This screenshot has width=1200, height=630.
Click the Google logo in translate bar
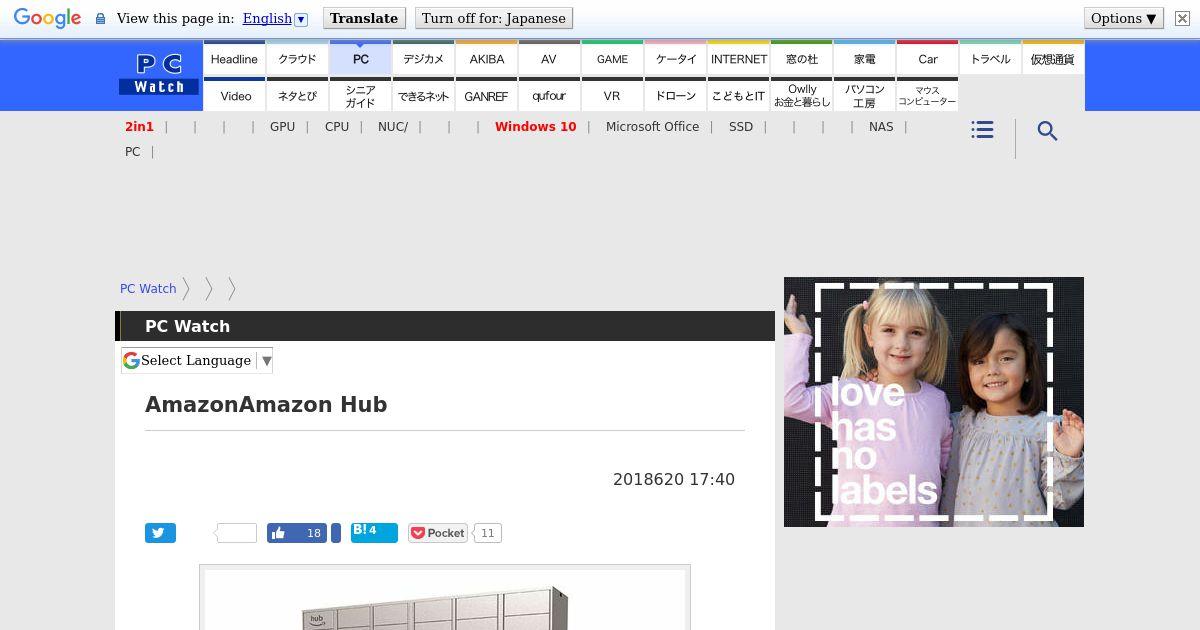[x=47, y=19]
